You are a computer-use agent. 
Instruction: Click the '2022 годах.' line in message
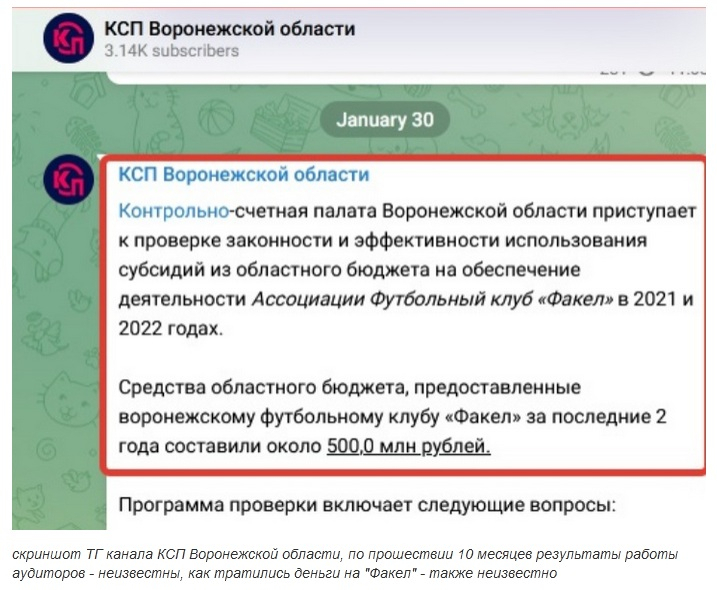coord(171,328)
